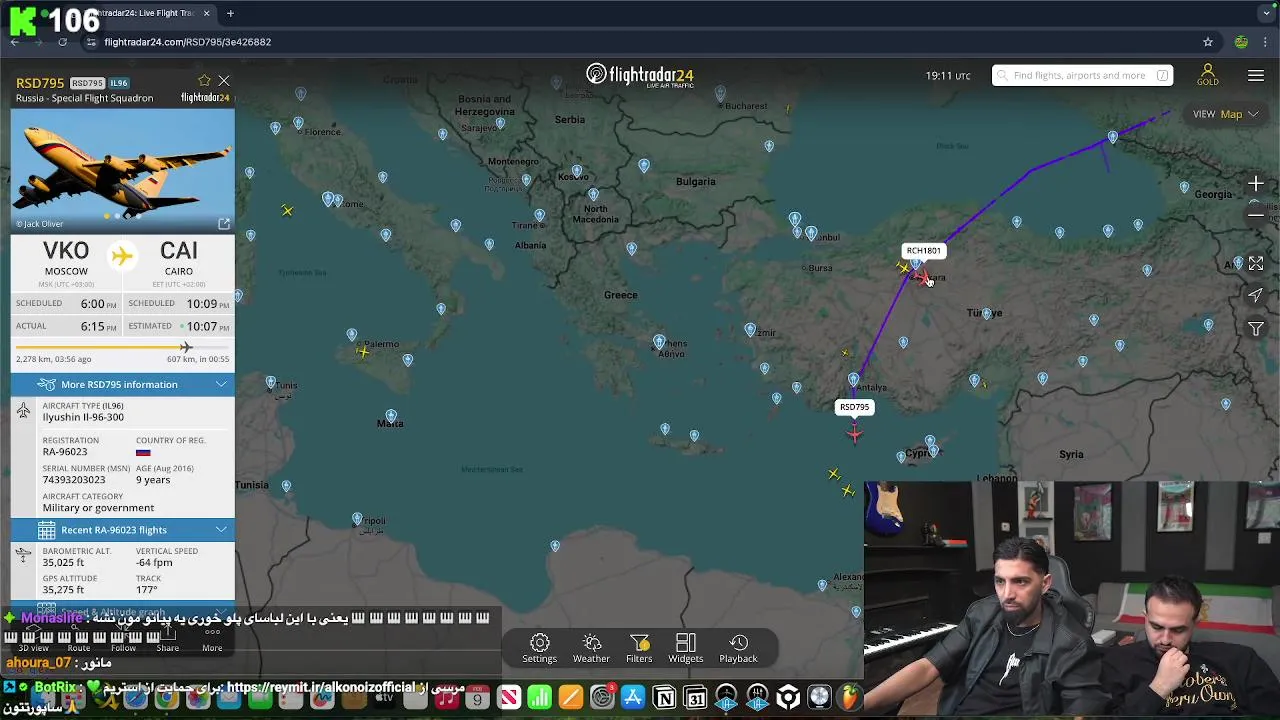
Task: Open the Settings icon in bottom toolbar
Action: [x=539, y=648]
